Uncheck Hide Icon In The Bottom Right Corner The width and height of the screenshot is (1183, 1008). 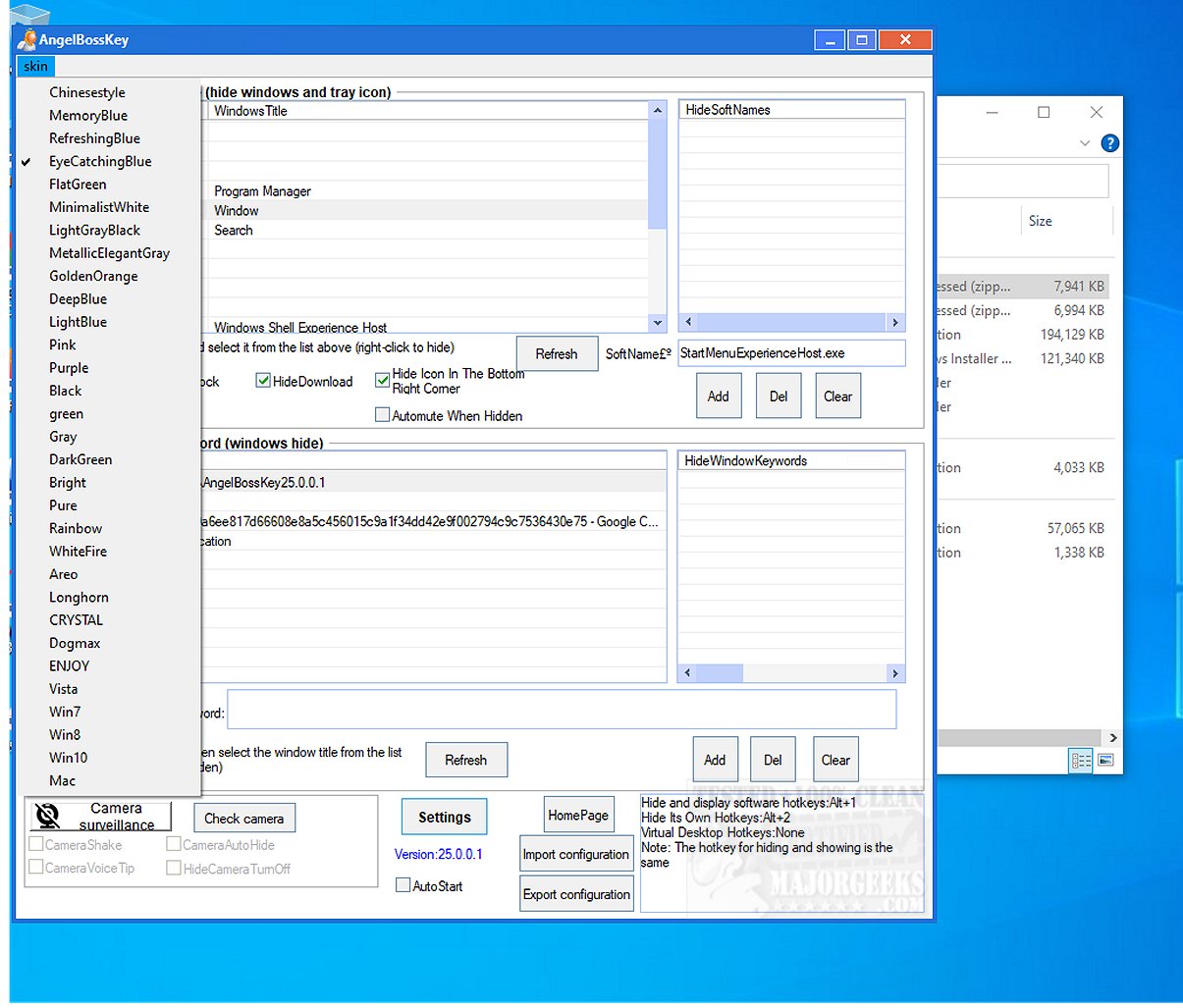point(383,381)
